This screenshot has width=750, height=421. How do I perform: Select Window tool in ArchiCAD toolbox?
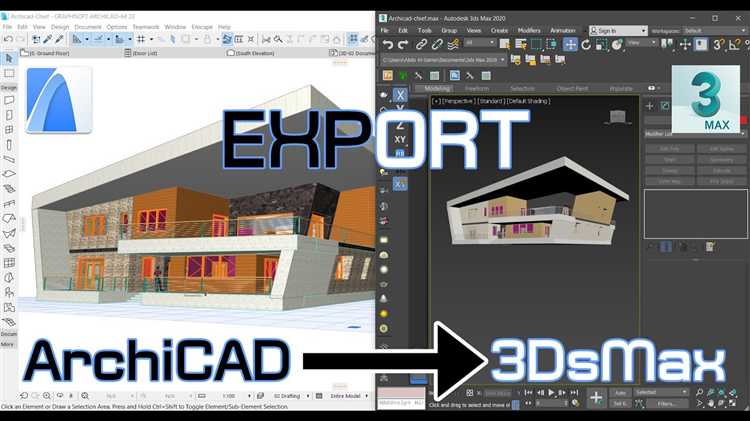[x=9, y=130]
